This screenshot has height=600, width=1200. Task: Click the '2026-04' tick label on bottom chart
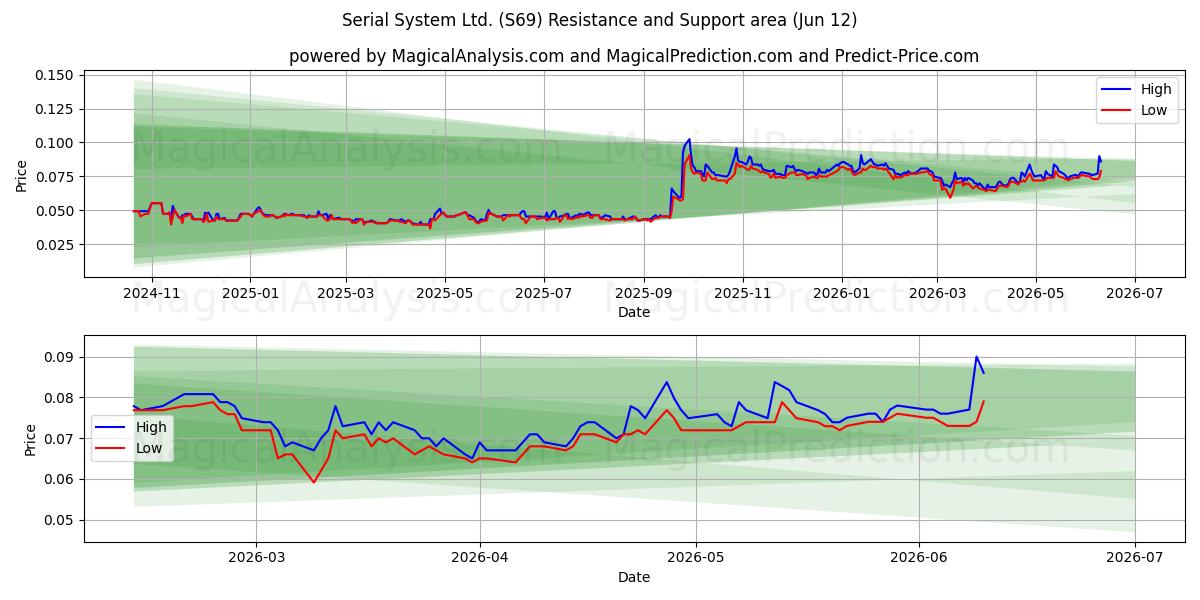coord(480,558)
